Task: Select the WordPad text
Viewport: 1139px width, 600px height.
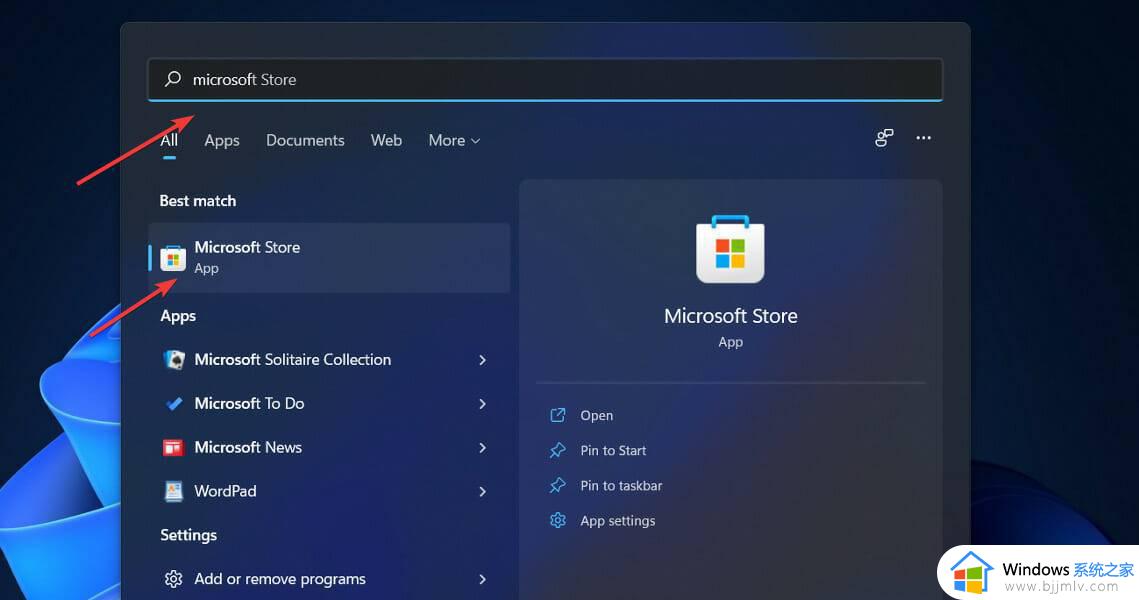Action: [x=225, y=491]
